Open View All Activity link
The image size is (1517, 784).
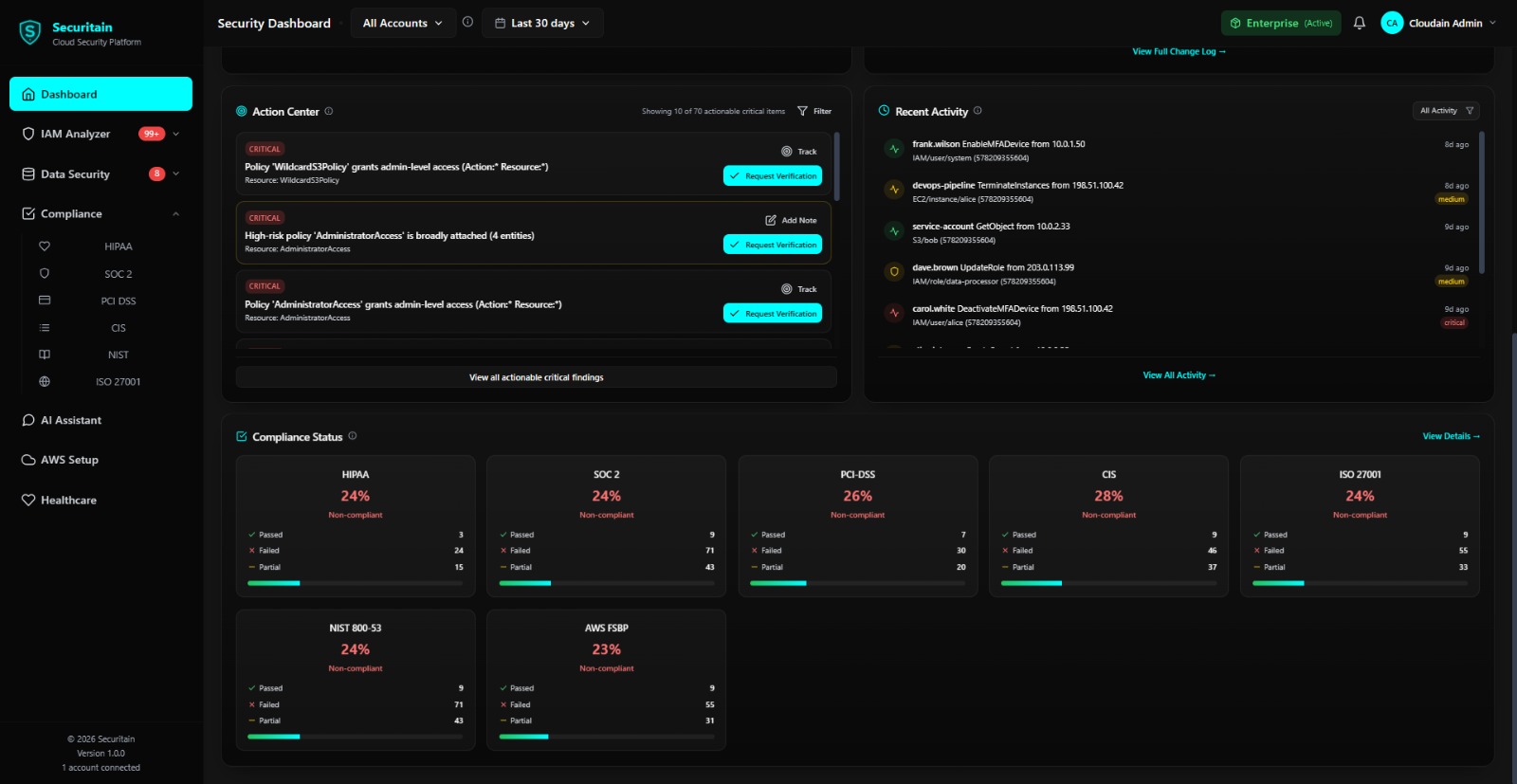[x=1179, y=375]
